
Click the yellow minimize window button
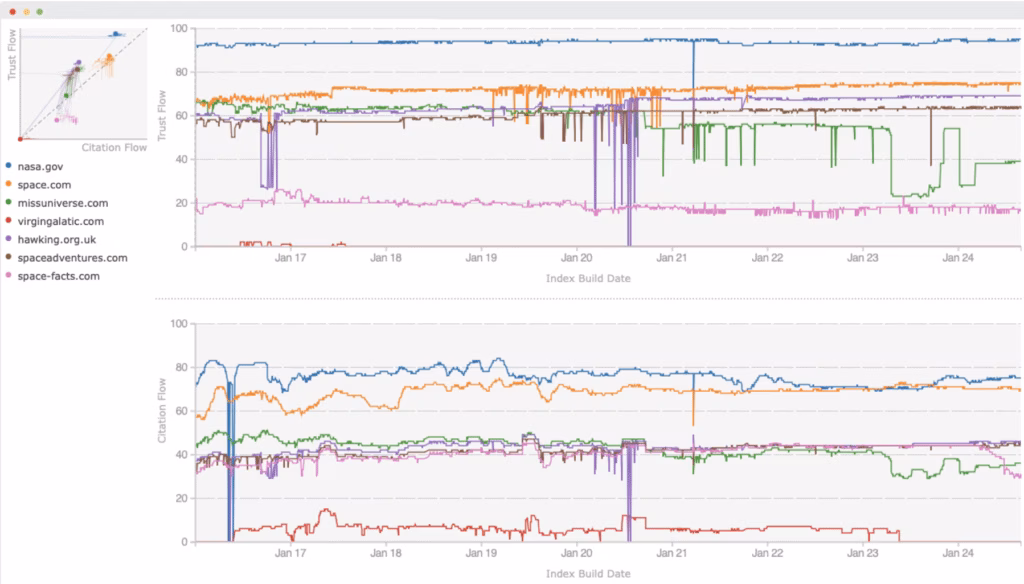[25, 11]
